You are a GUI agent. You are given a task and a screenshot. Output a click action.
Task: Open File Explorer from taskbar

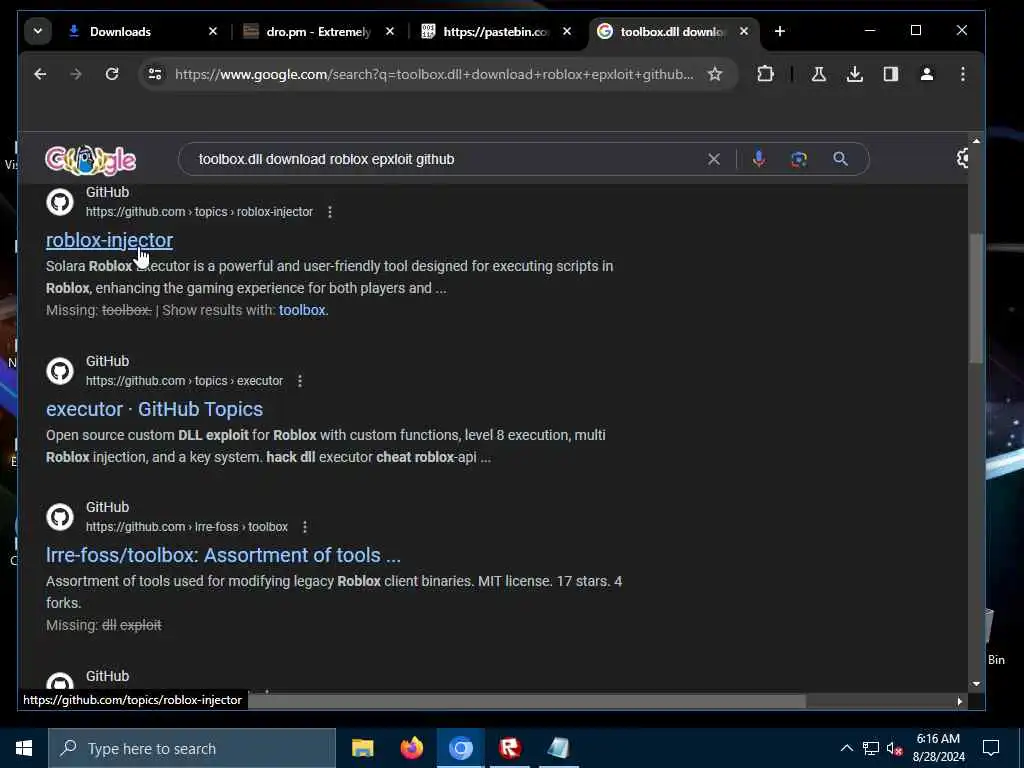click(x=362, y=748)
